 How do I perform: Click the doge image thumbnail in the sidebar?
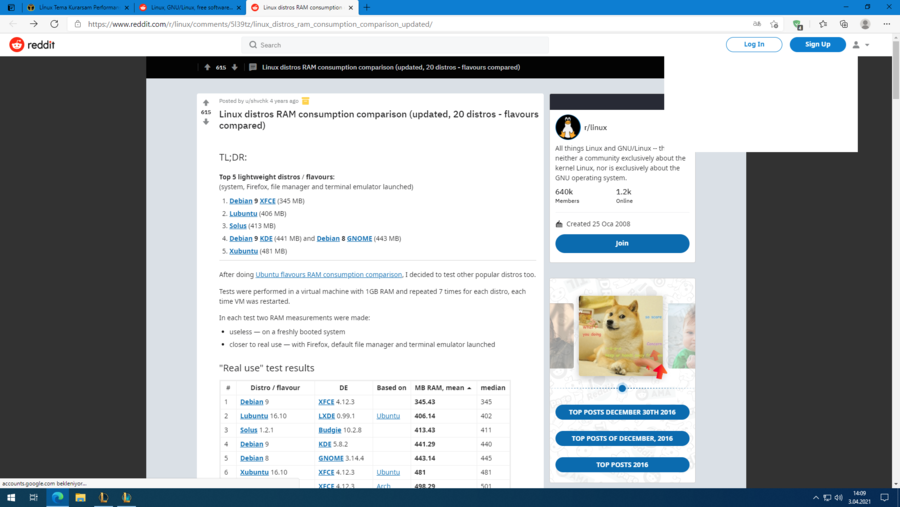pyautogui.click(x=620, y=336)
